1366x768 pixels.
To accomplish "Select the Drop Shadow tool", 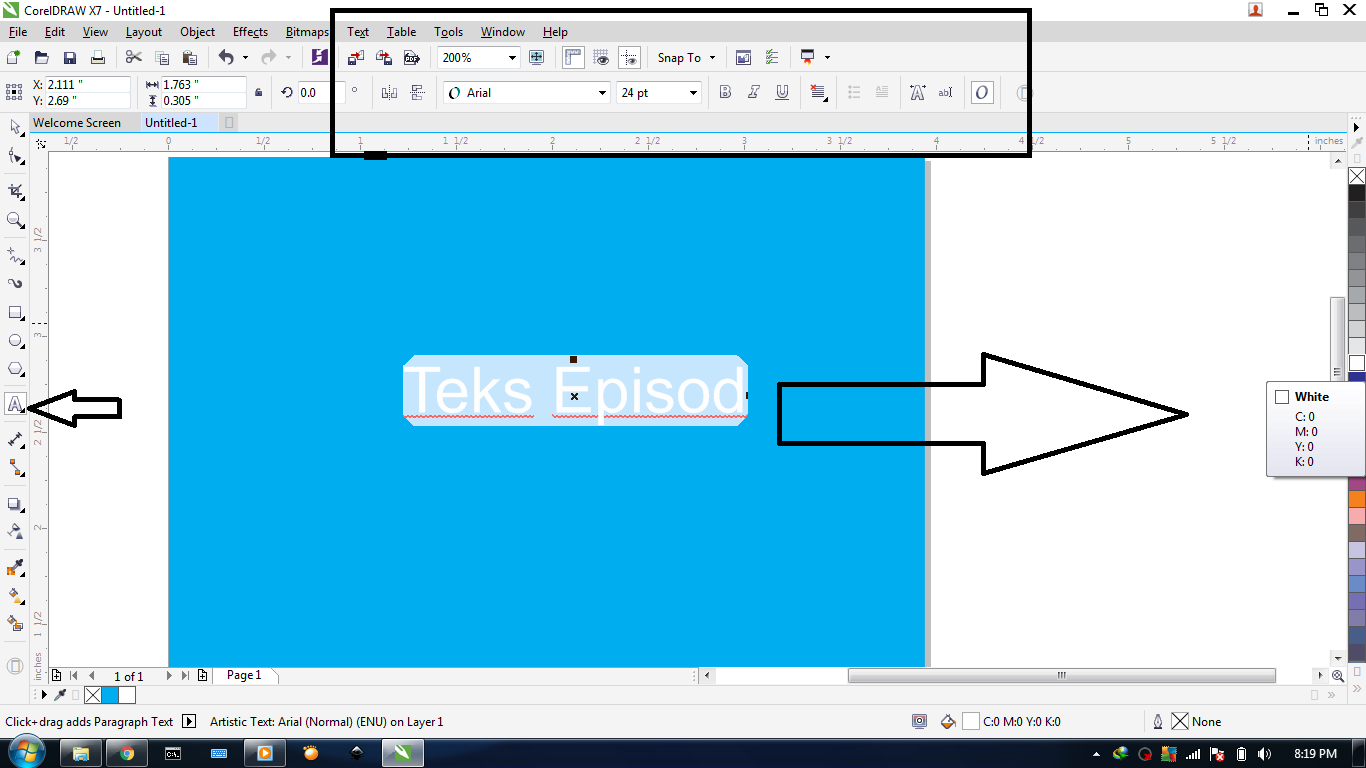I will pyautogui.click(x=15, y=504).
